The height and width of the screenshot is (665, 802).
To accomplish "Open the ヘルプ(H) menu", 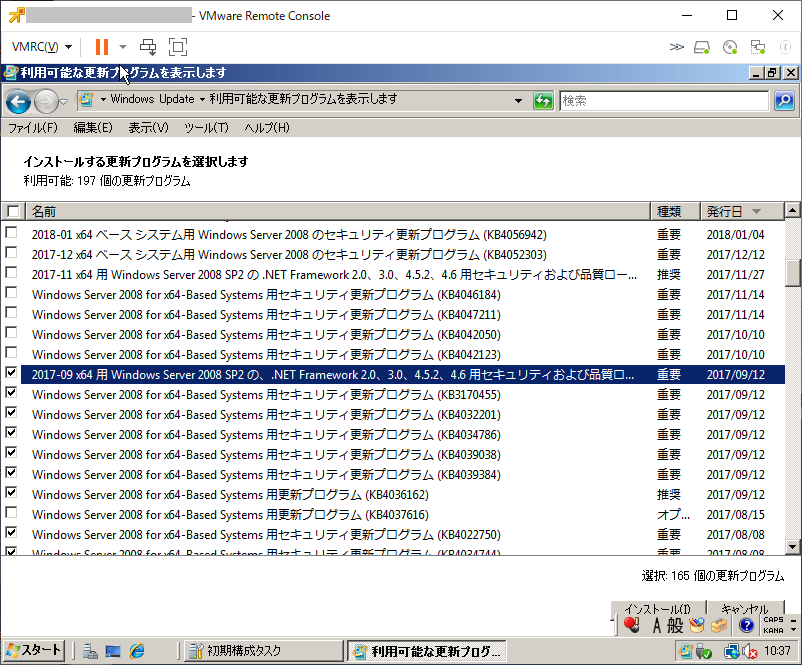I will [266, 127].
